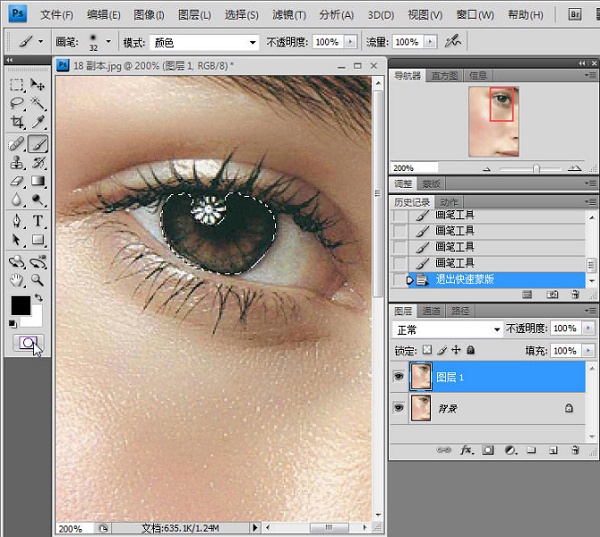This screenshot has width=600, height=537.
Task: Activate the Type tool
Action: tap(38, 221)
